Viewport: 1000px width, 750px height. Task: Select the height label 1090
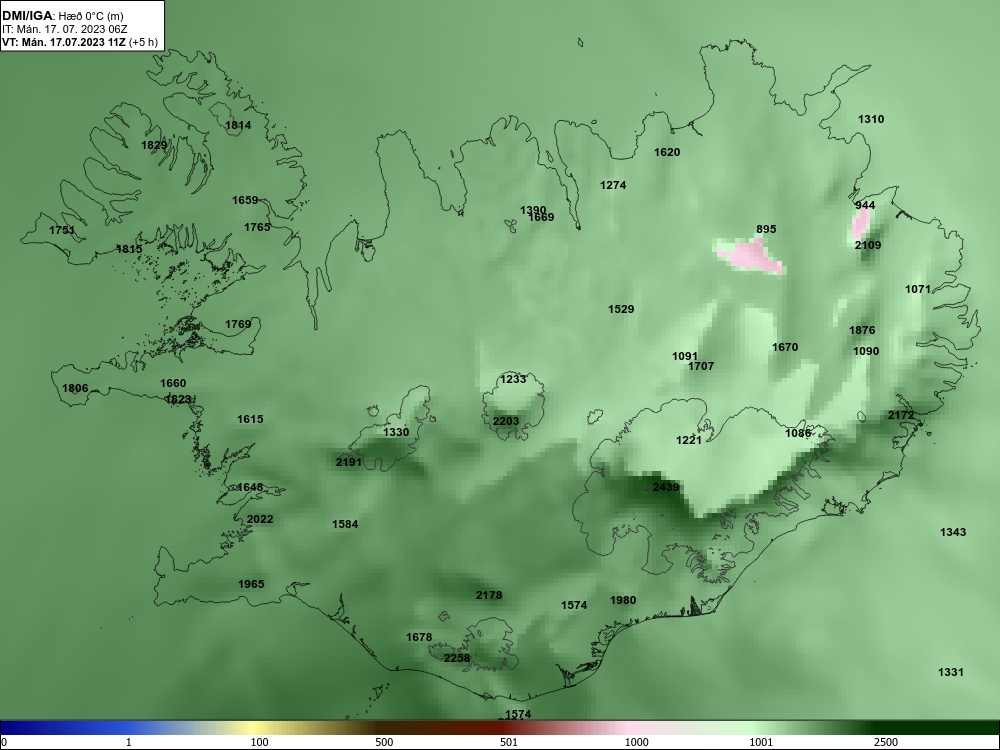pos(866,351)
